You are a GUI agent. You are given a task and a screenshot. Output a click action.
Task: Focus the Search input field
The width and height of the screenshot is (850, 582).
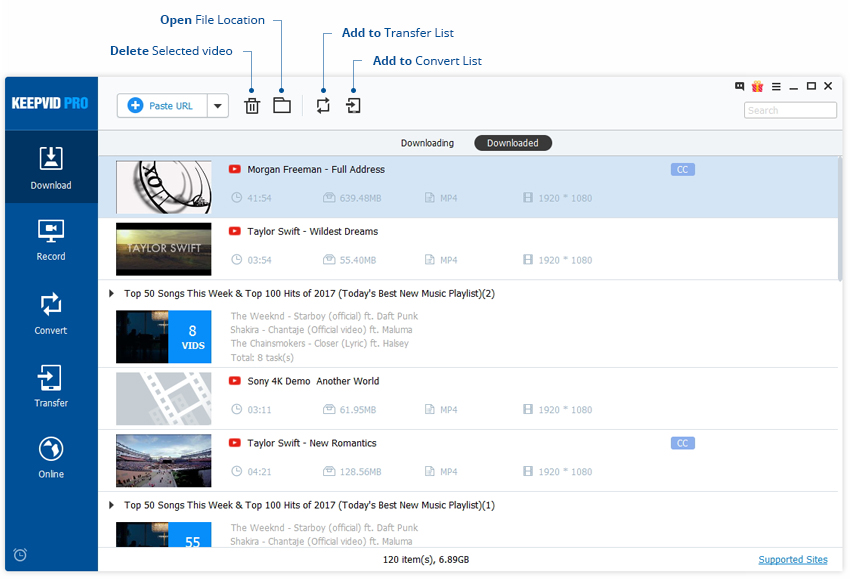click(790, 110)
